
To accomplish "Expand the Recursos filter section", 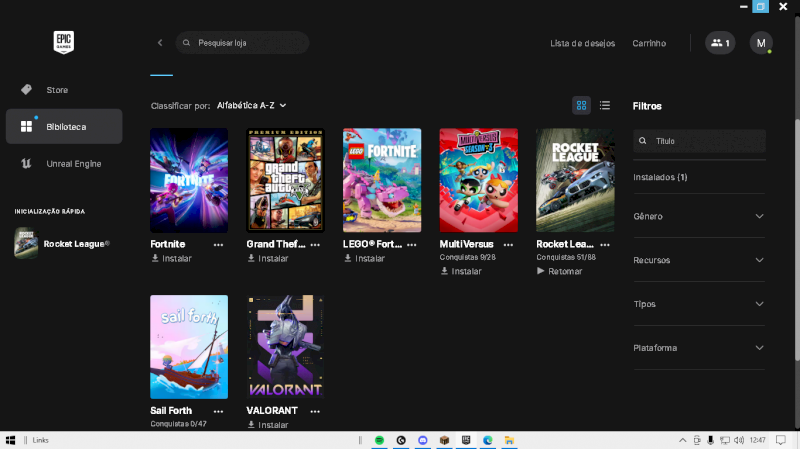I will [x=699, y=260].
